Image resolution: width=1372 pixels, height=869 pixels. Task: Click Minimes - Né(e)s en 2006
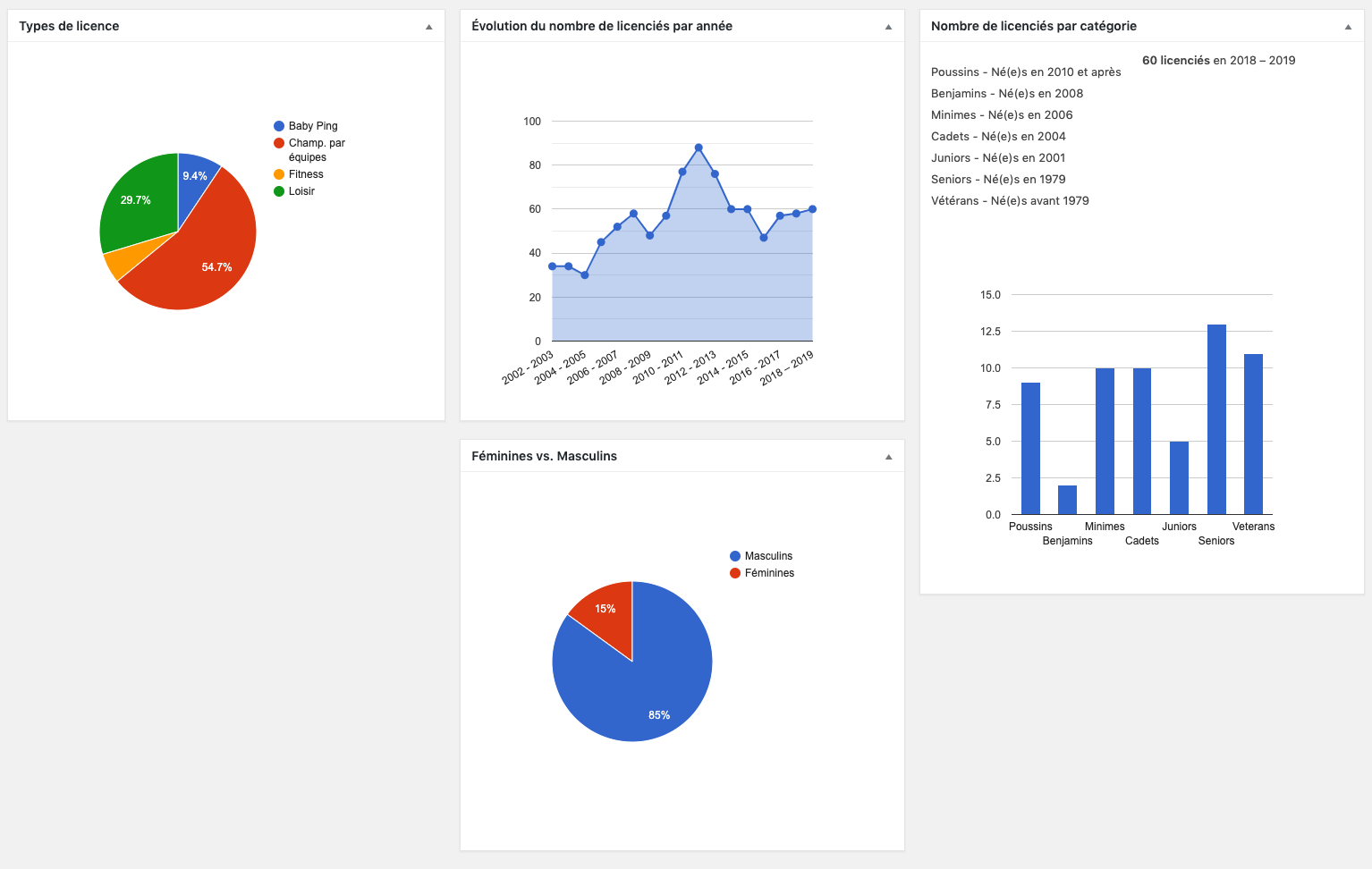[x=1002, y=115]
